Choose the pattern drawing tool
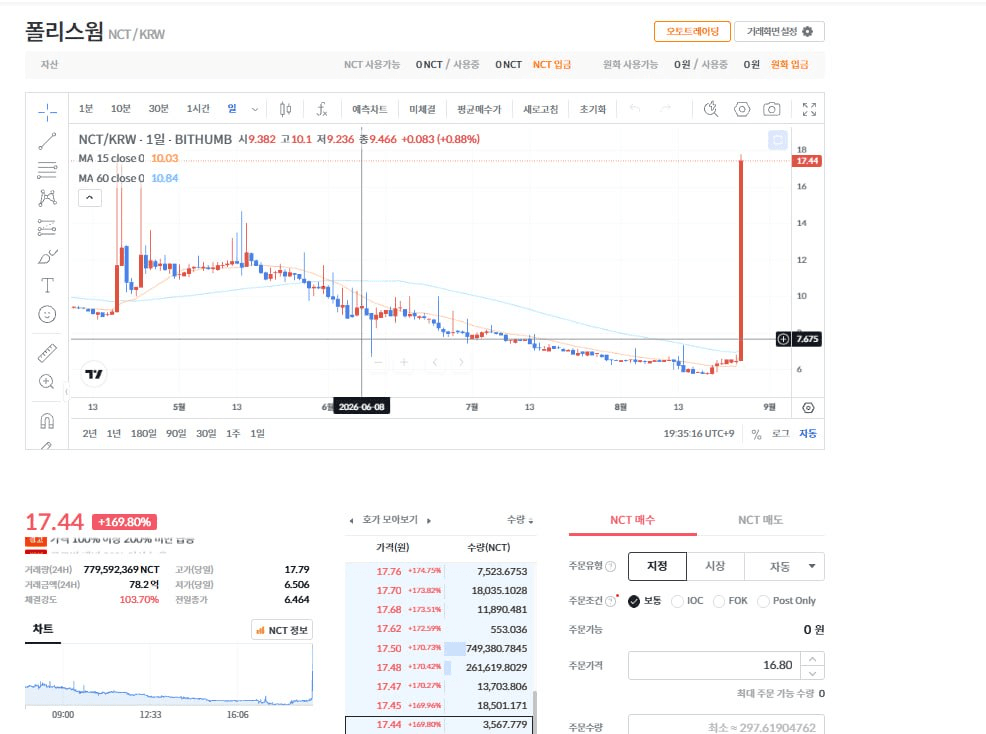 point(47,198)
